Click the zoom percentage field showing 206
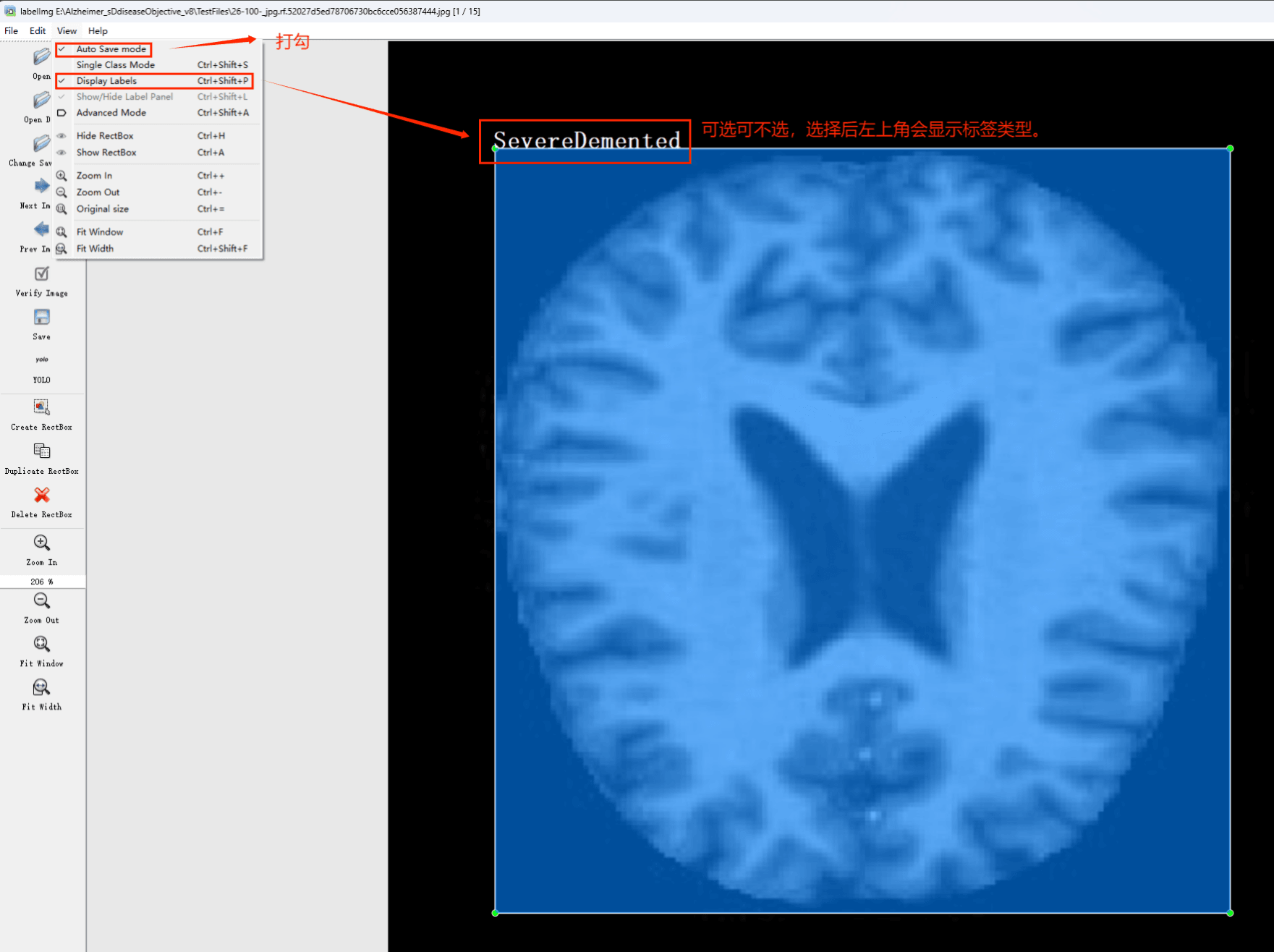 (x=42, y=582)
